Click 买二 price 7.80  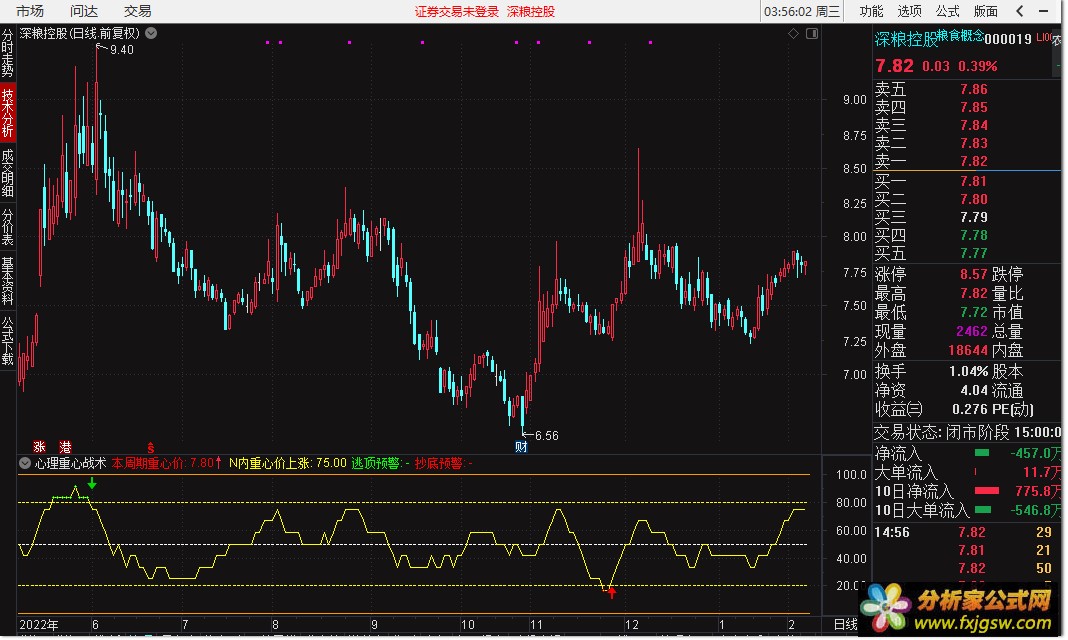(973, 199)
